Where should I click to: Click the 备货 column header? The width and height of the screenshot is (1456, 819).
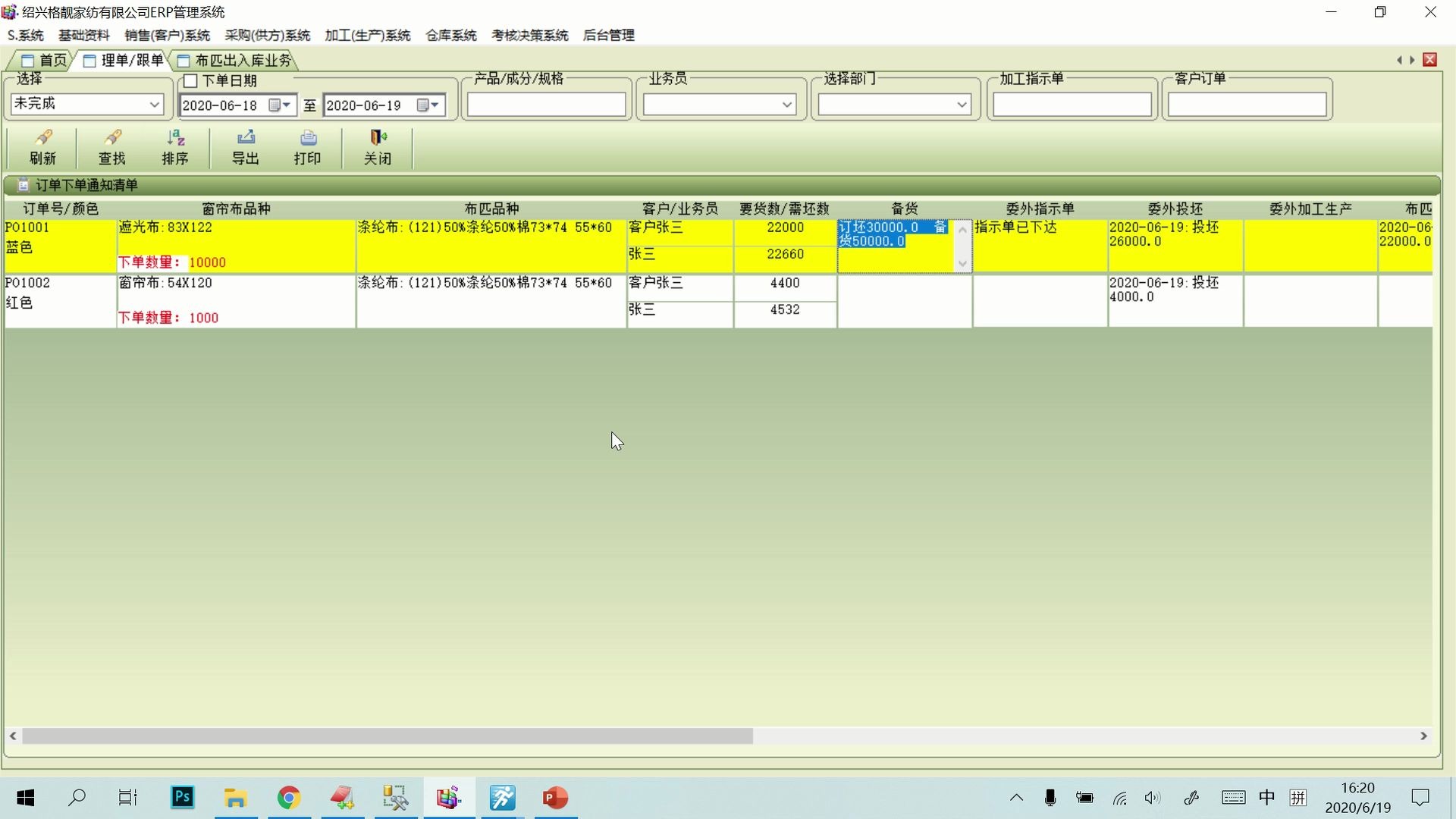905,209
